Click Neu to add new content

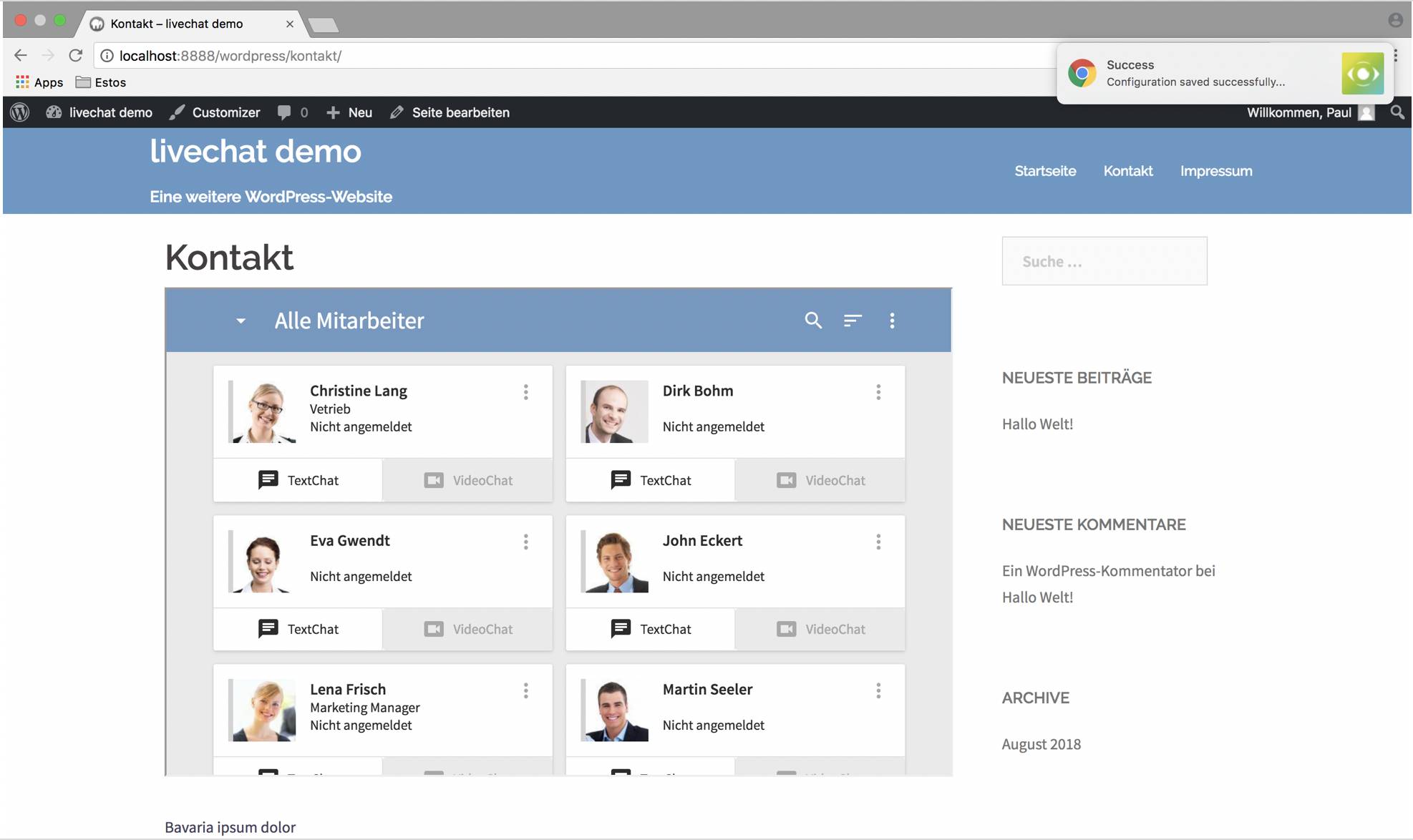350,112
